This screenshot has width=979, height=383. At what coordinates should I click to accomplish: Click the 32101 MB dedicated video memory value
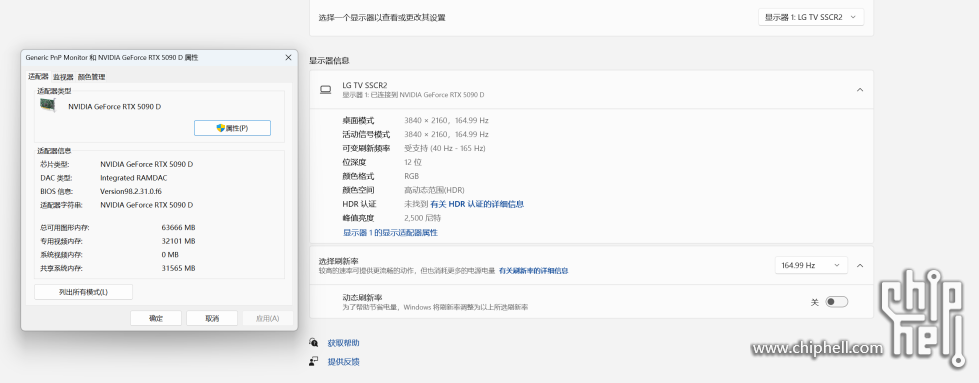tap(178, 241)
